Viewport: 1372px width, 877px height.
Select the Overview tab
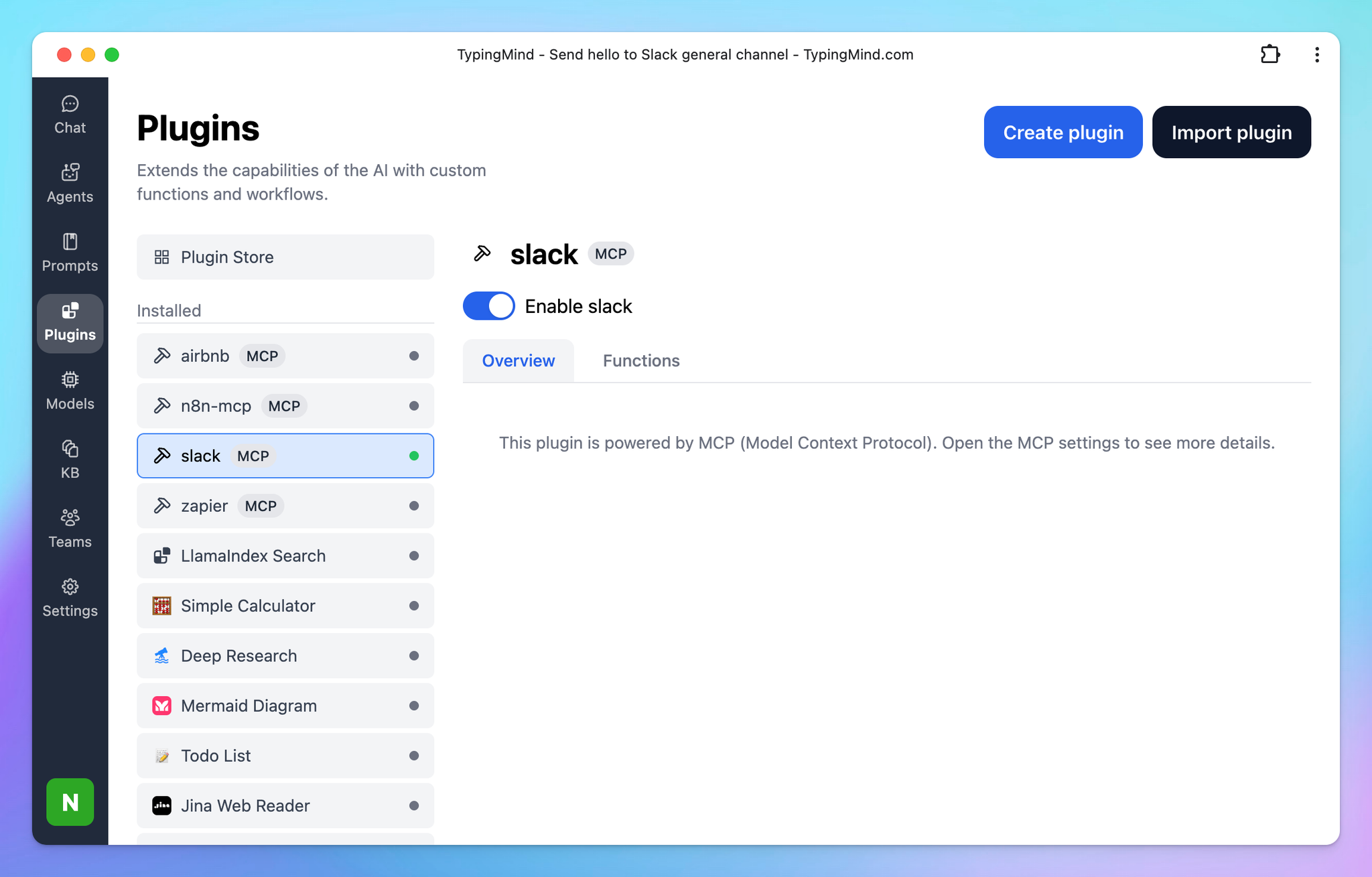tap(518, 360)
